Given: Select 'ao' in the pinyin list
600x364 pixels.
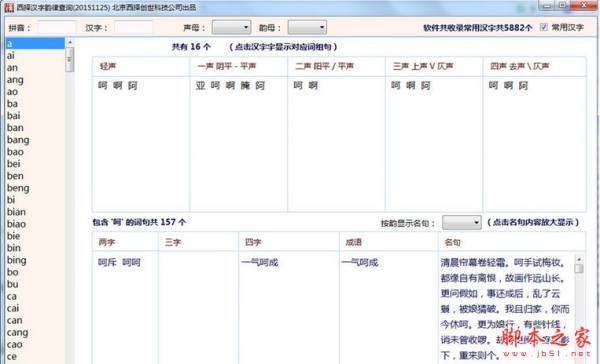Looking at the screenshot, I should pyautogui.click(x=35, y=92).
